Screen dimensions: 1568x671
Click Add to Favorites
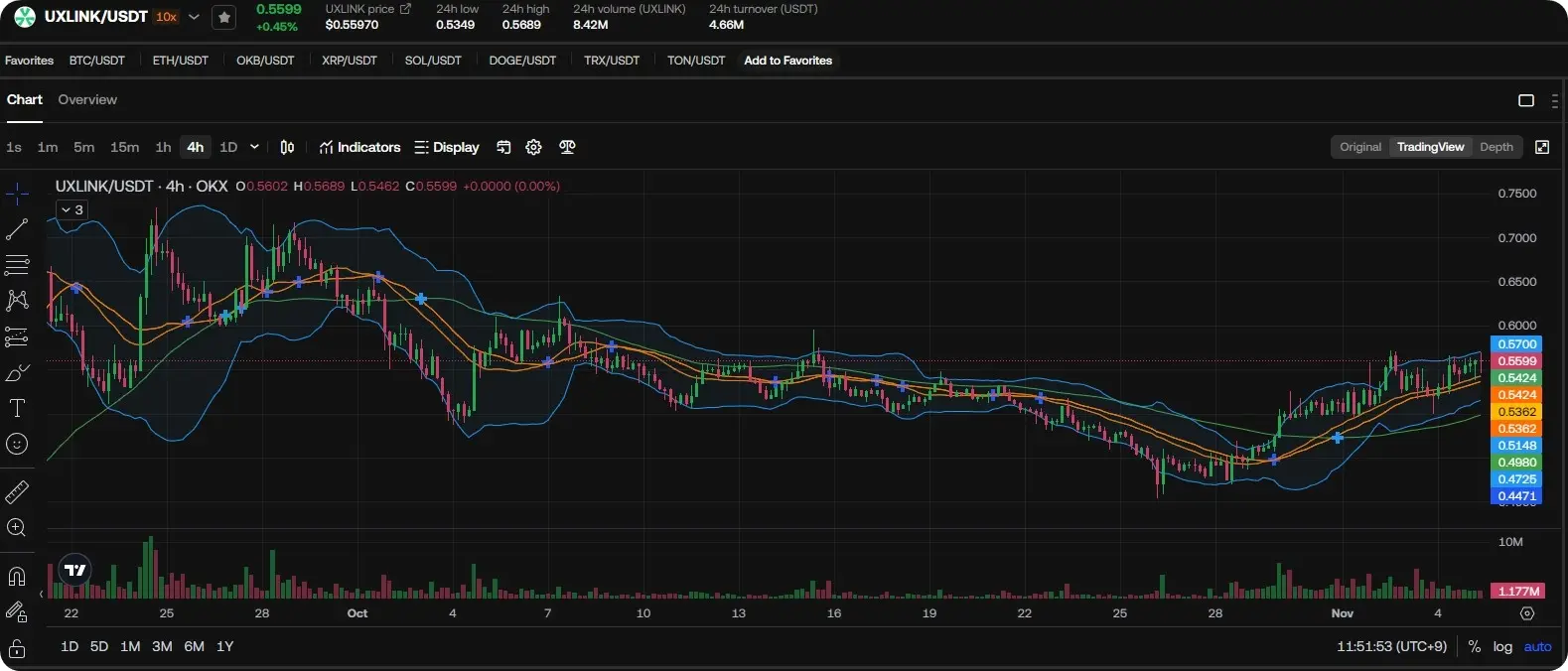pyautogui.click(x=788, y=61)
